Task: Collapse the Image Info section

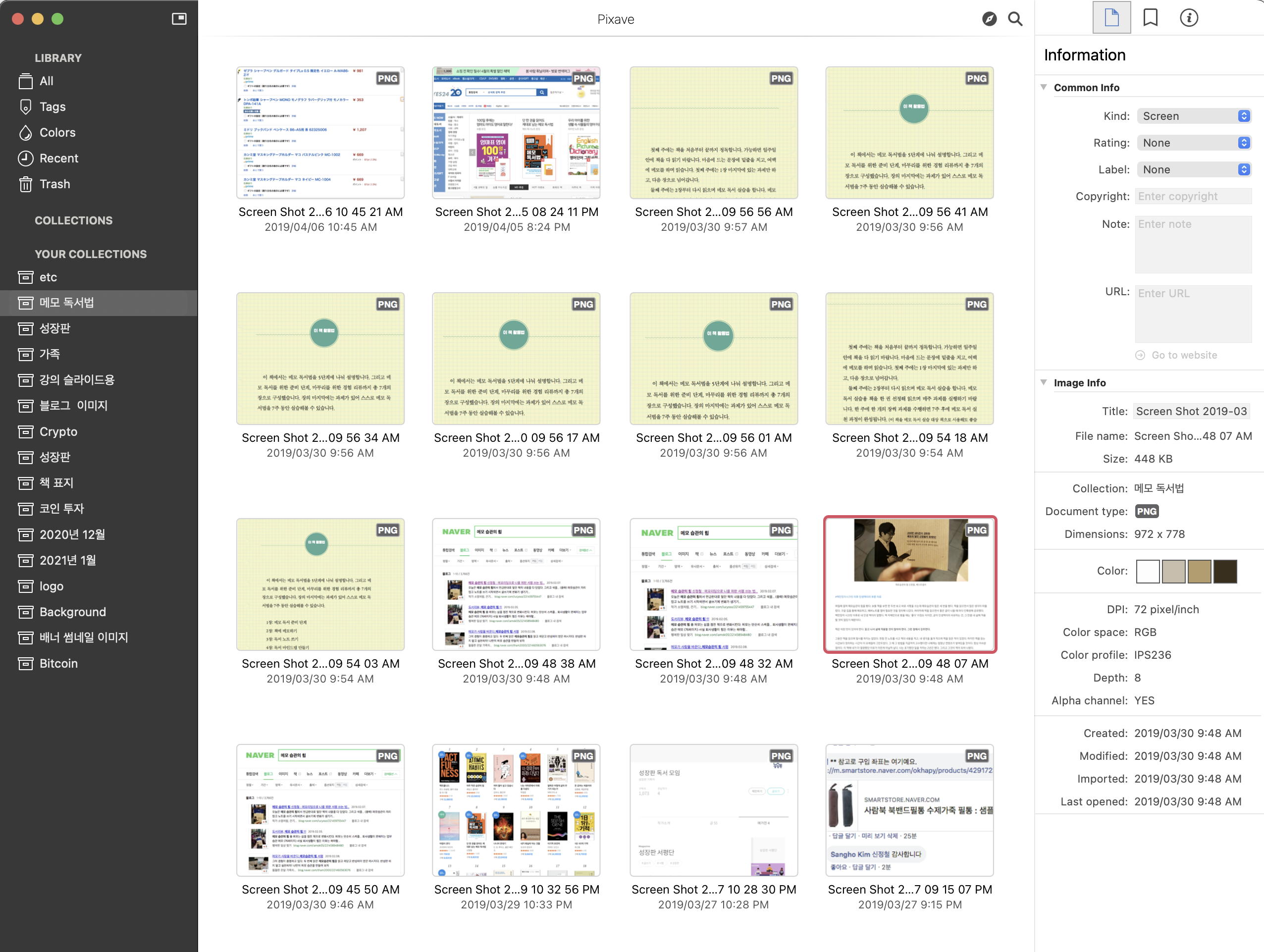Action: 1044,382
